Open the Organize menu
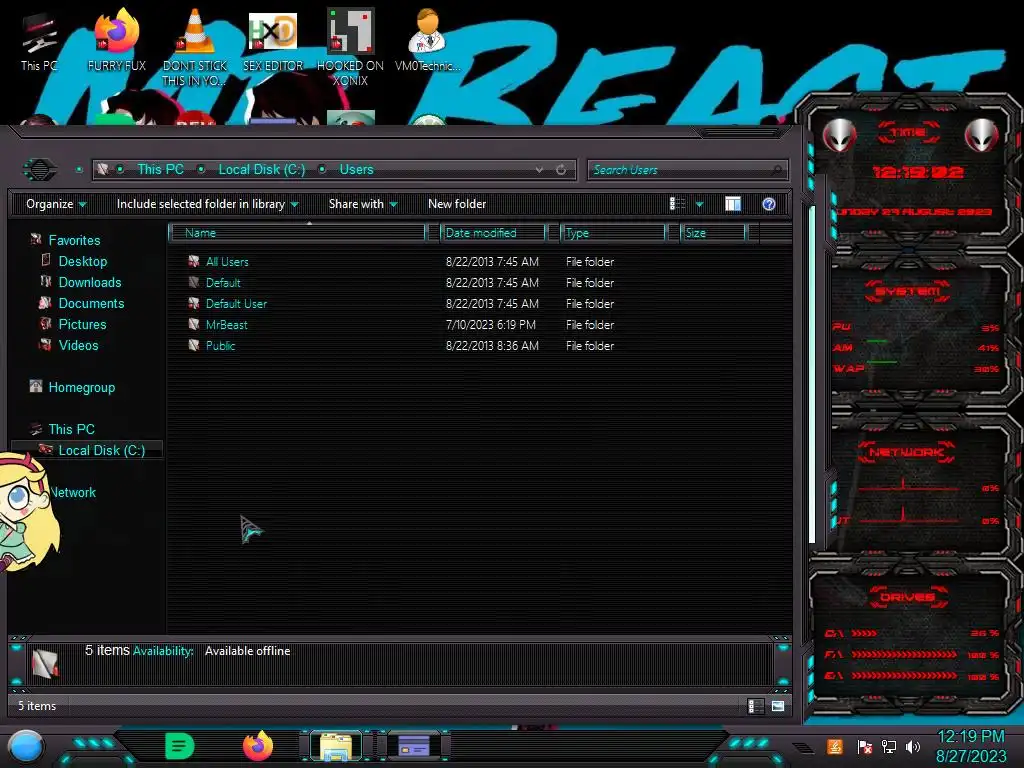Viewport: 1024px width, 768px height. [56, 204]
